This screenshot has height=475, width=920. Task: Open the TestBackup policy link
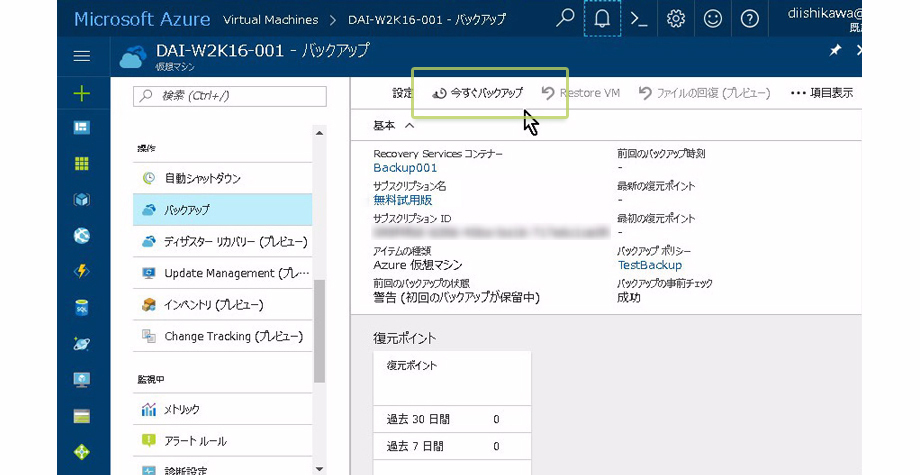click(x=649, y=265)
